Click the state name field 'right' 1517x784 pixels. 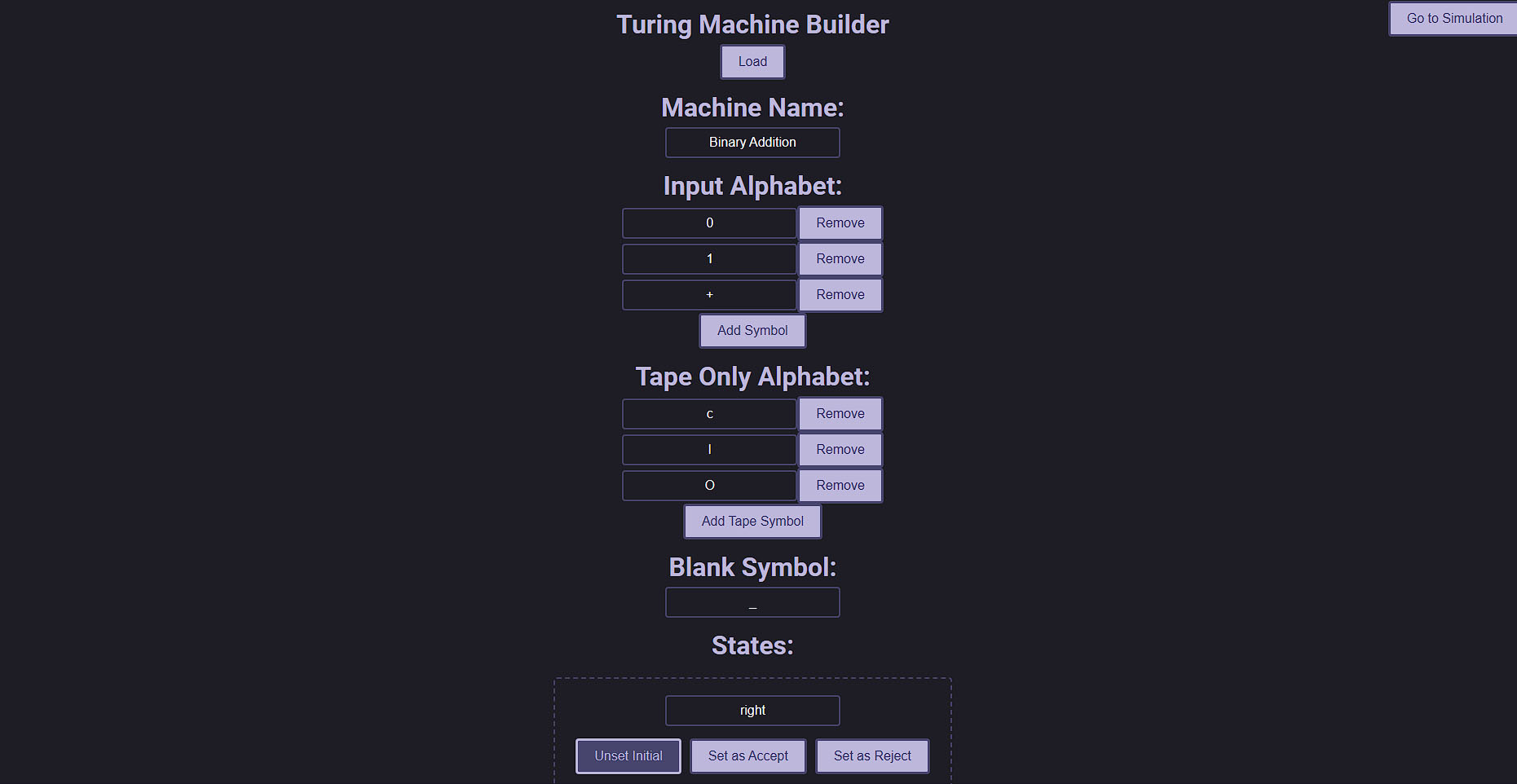pos(752,711)
